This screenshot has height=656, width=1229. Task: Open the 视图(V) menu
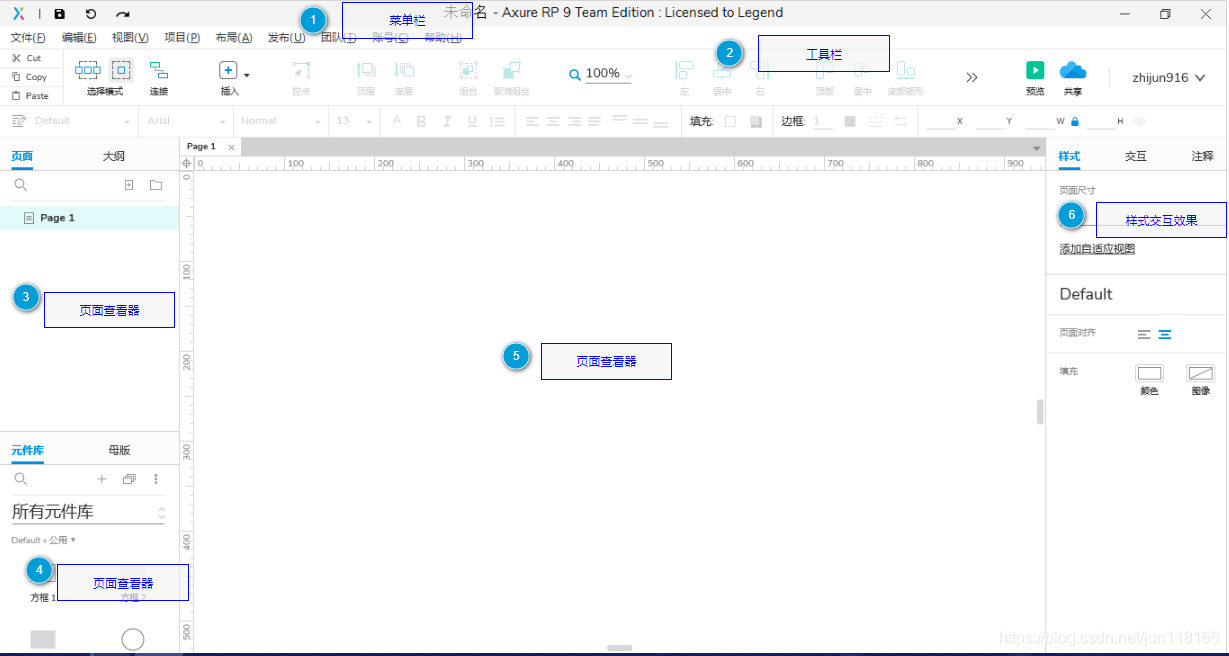[x=130, y=38]
